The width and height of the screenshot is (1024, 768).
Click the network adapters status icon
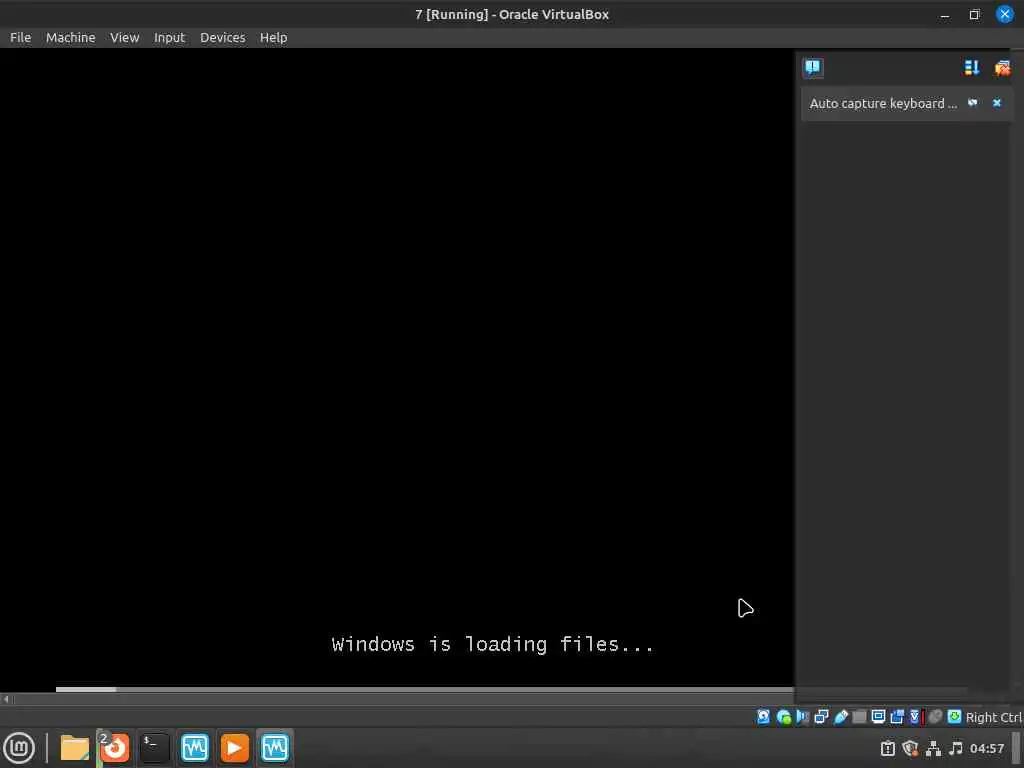click(822, 717)
